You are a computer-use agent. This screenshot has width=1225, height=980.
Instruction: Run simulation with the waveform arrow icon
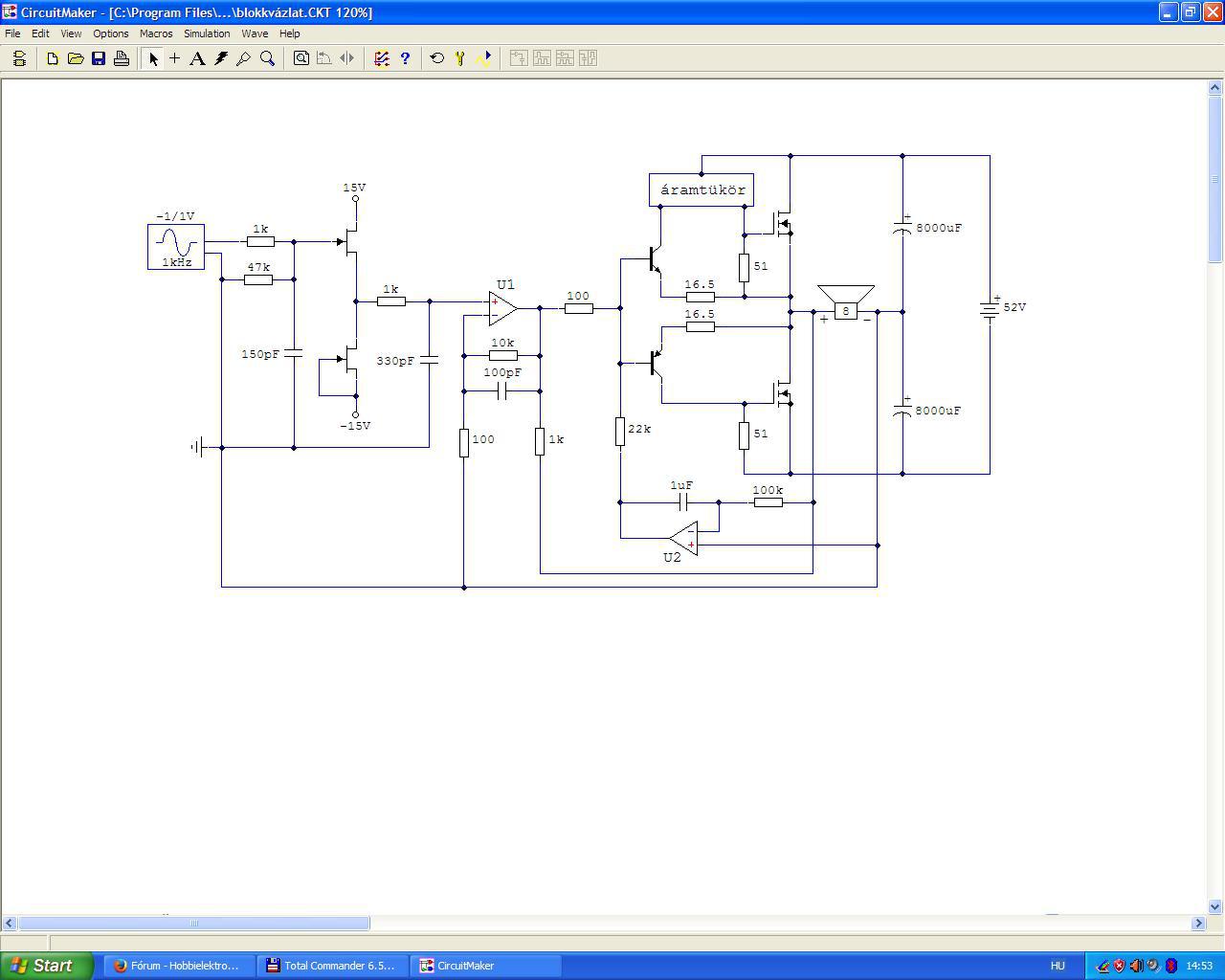(x=483, y=58)
